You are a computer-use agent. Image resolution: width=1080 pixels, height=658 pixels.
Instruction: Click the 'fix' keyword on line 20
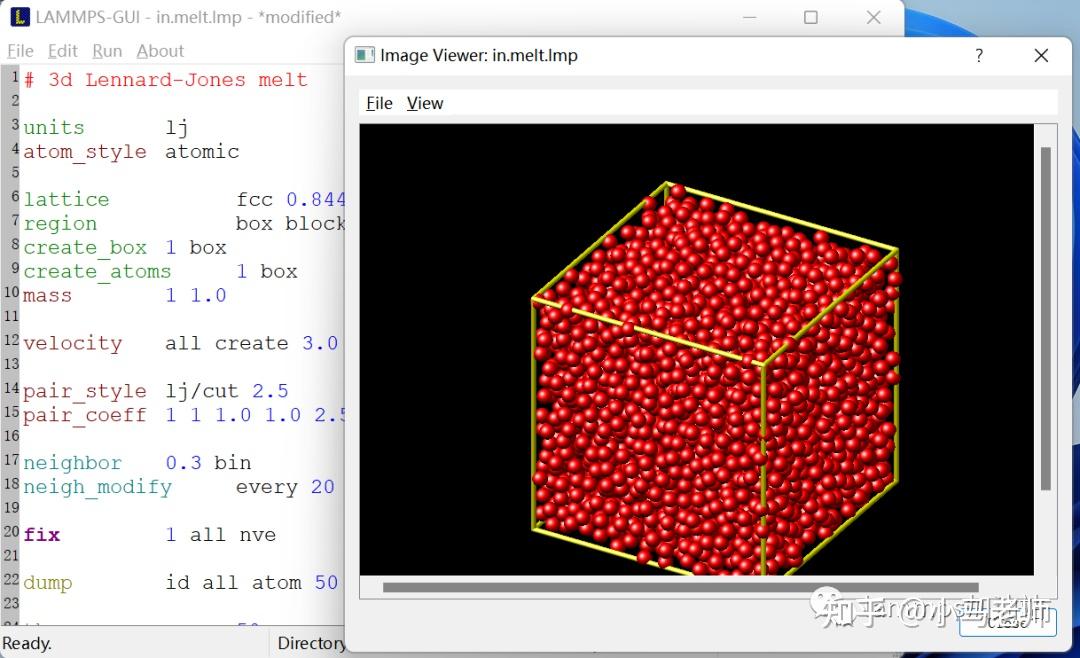41,535
